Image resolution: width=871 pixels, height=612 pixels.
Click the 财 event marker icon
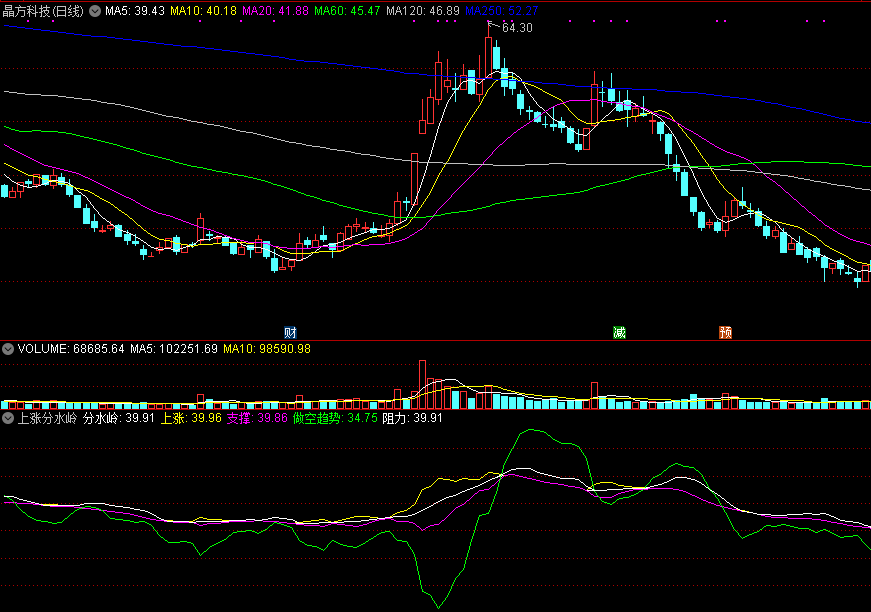tap(290, 332)
